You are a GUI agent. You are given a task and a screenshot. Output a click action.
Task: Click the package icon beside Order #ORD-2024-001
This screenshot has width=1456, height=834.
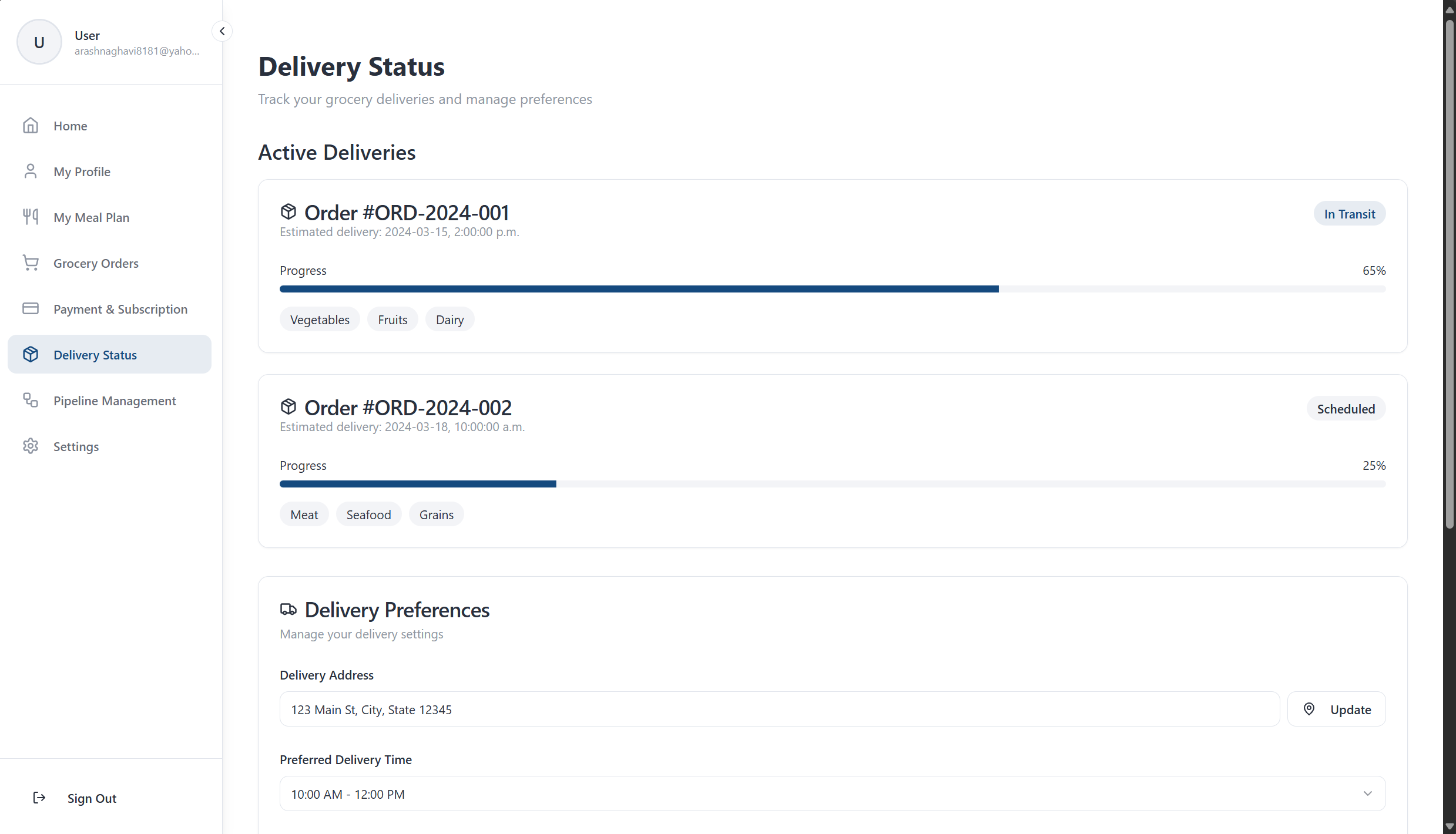pos(288,212)
